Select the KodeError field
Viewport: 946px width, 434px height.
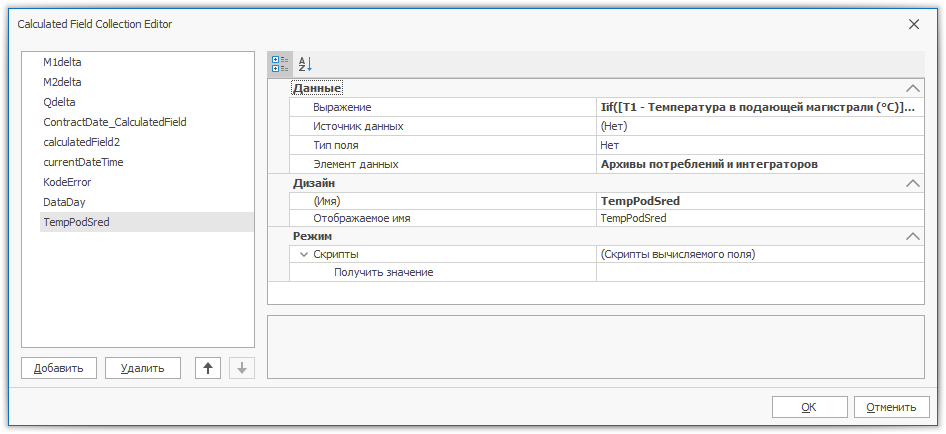[67, 182]
